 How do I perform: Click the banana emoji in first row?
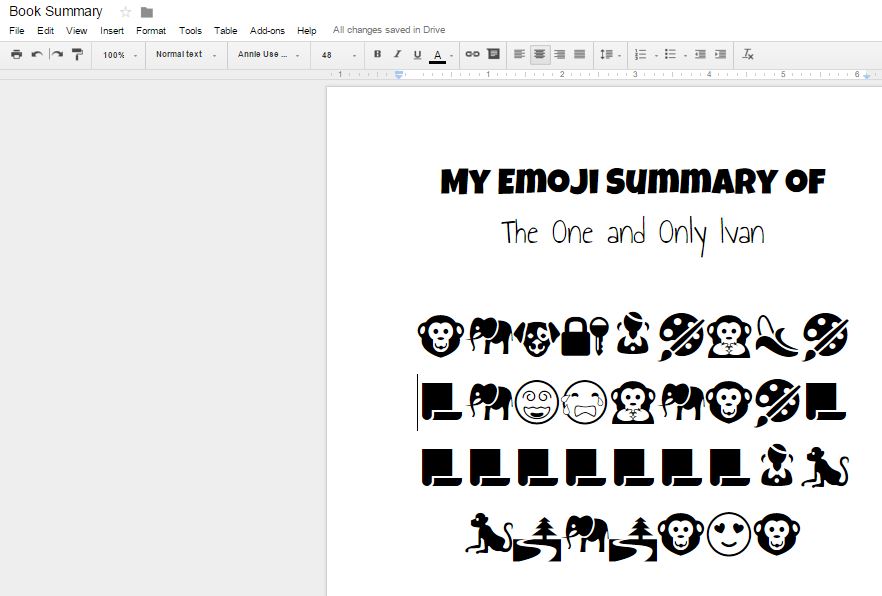point(776,336)
